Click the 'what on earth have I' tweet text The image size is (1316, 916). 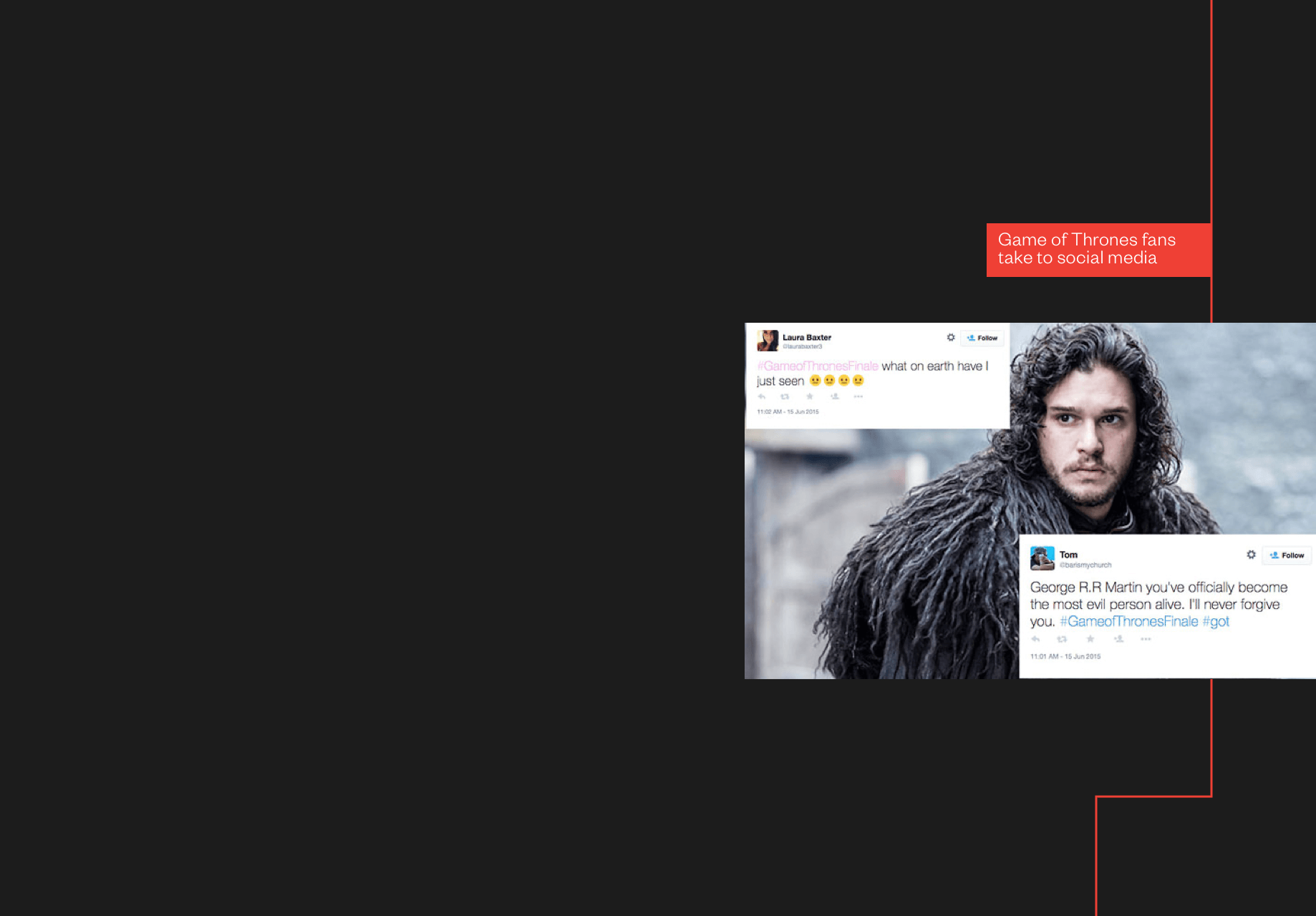pyautogui.click(x=935, y=366)
